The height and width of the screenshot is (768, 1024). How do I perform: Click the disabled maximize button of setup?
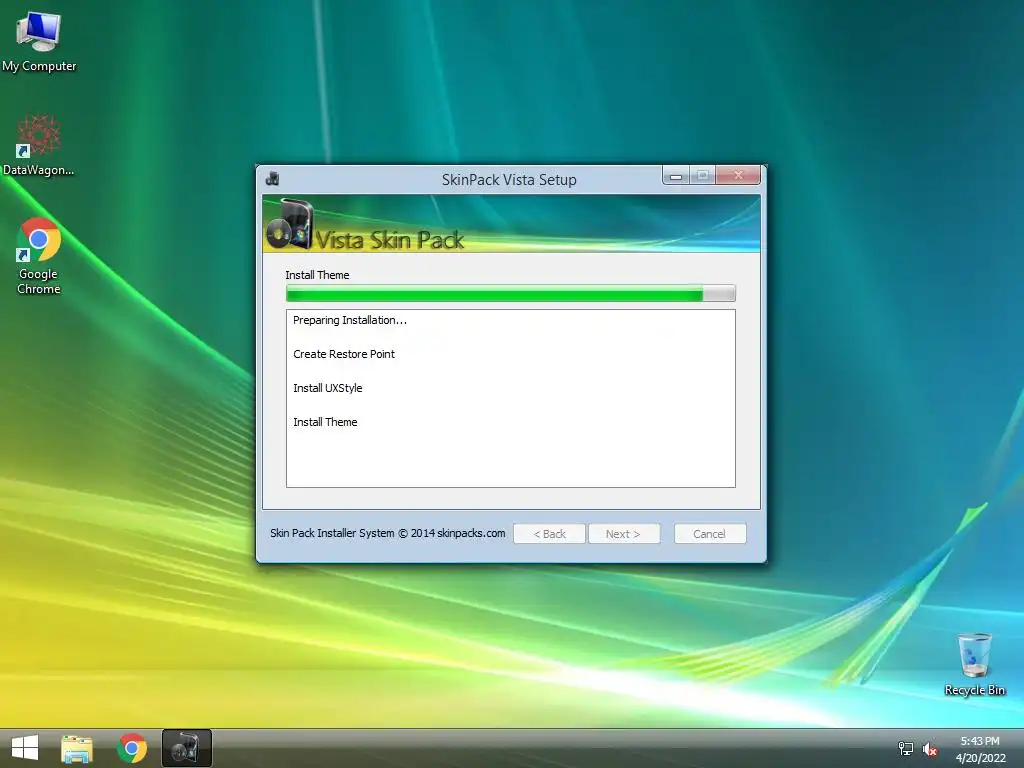coord(703,175)
